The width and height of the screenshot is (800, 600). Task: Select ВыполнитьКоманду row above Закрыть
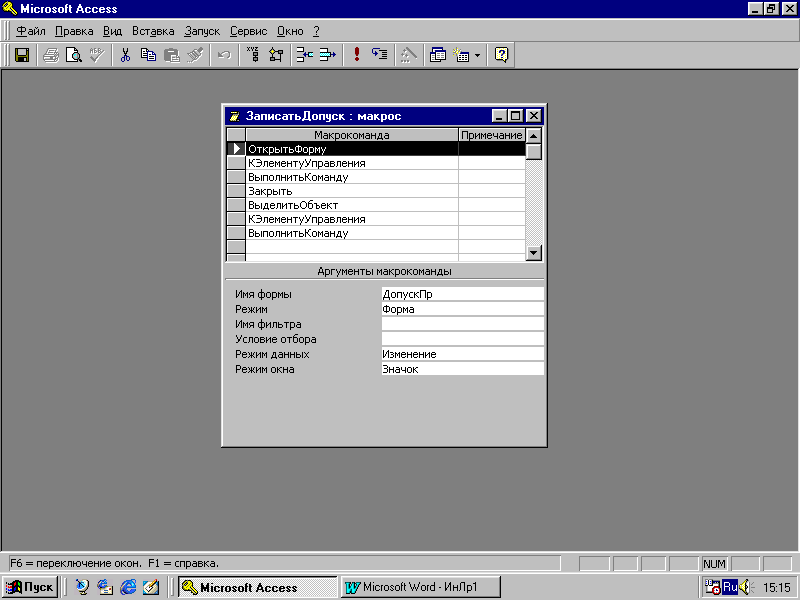(x=352, y=177)
